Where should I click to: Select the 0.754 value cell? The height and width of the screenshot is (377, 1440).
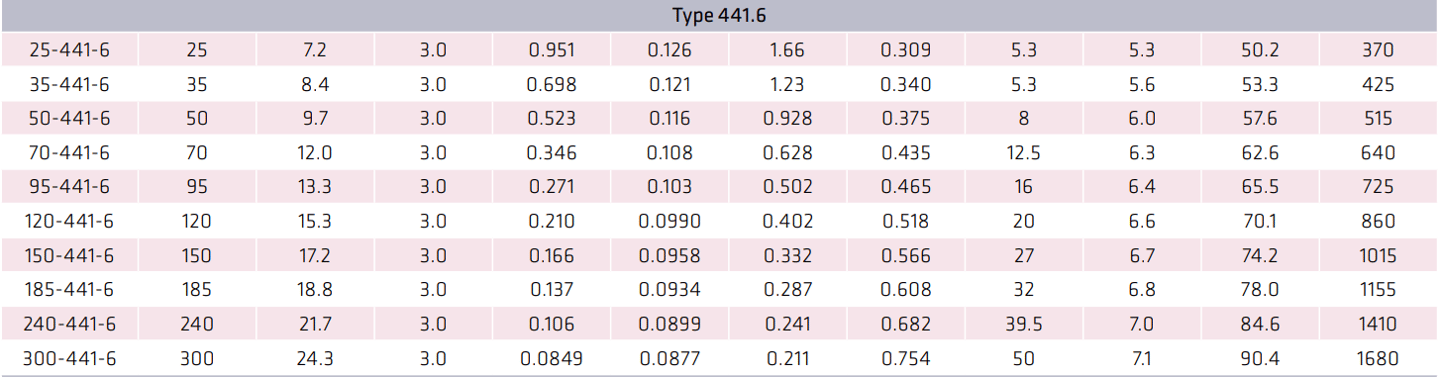905,358
